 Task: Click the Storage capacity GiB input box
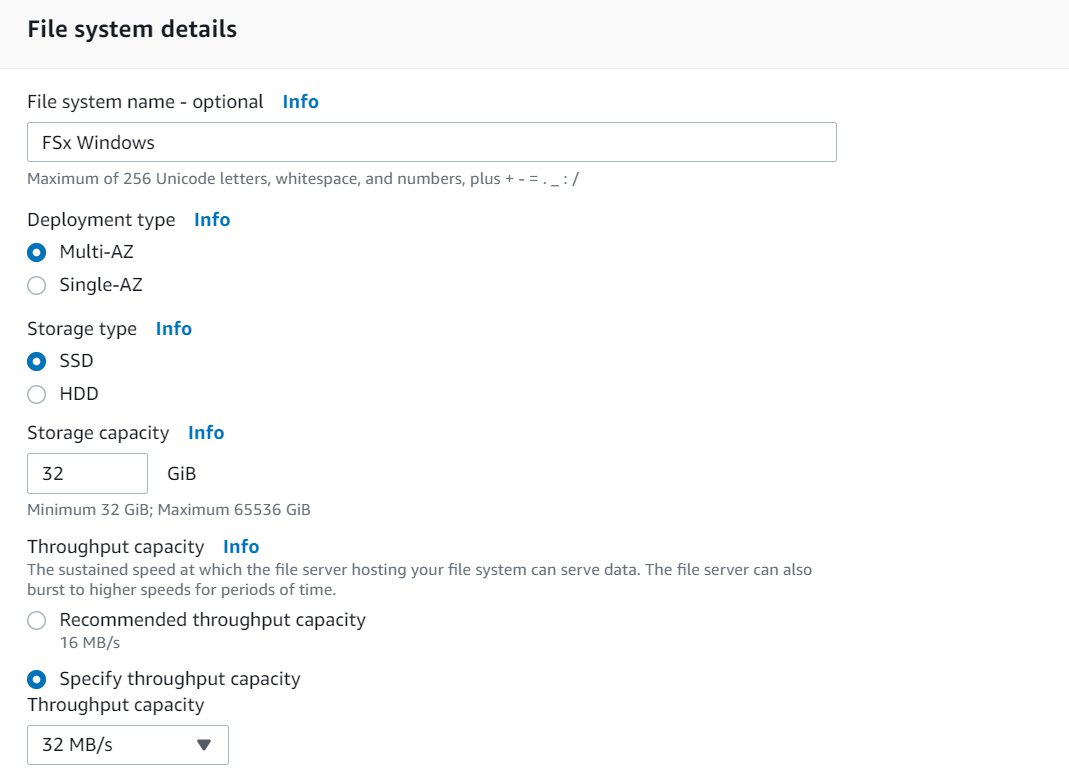pyautogui.click(x=87, y=473)
